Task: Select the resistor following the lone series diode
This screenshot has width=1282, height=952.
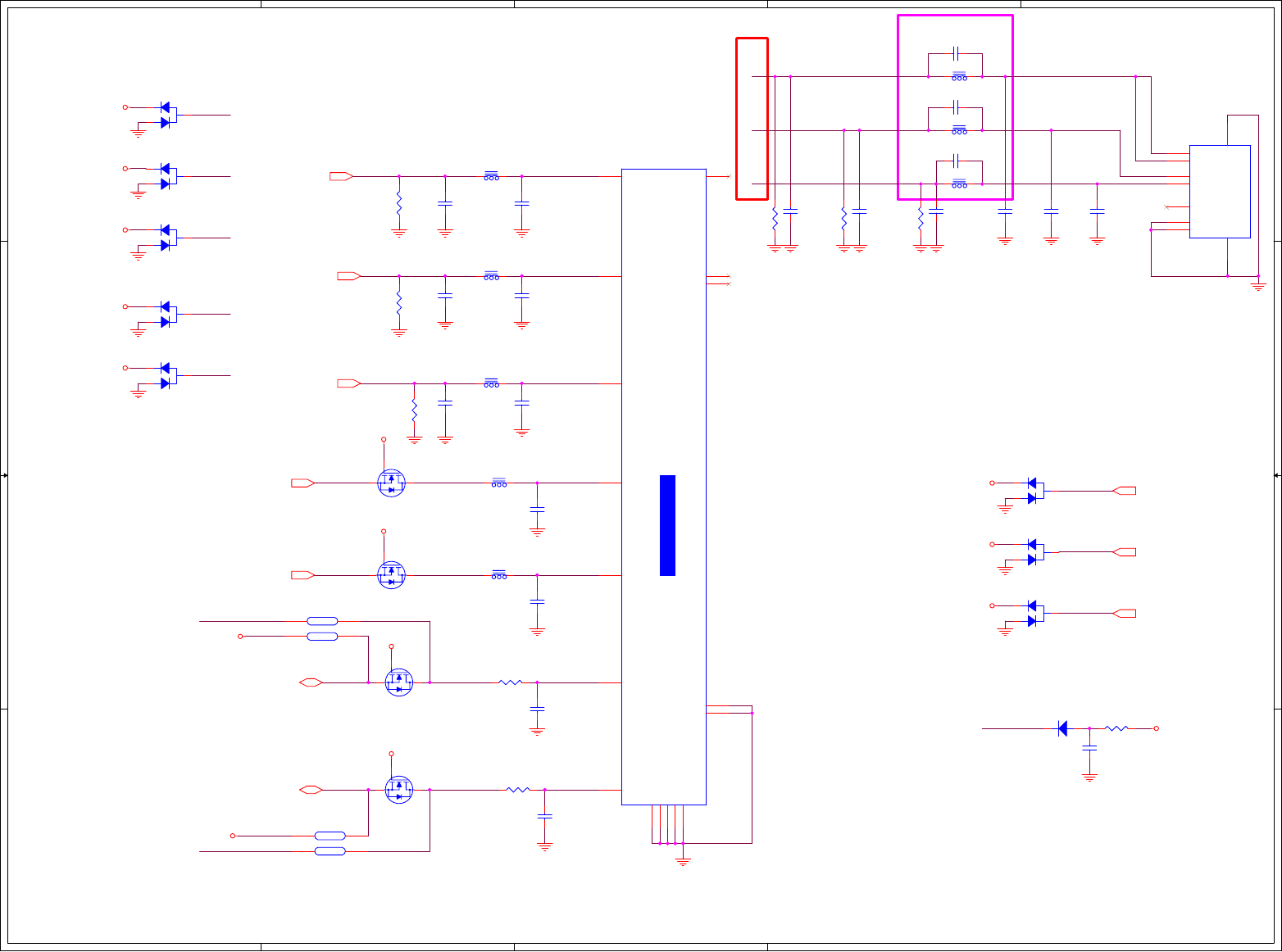Action: (x=1116, y=728)
